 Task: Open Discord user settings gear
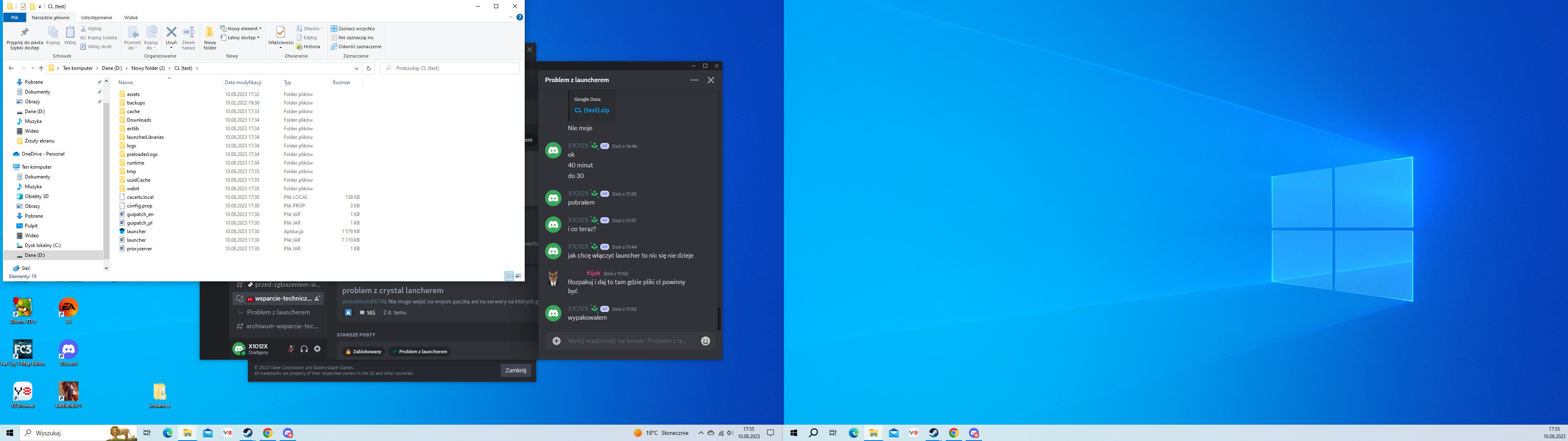tap(317, 349)
